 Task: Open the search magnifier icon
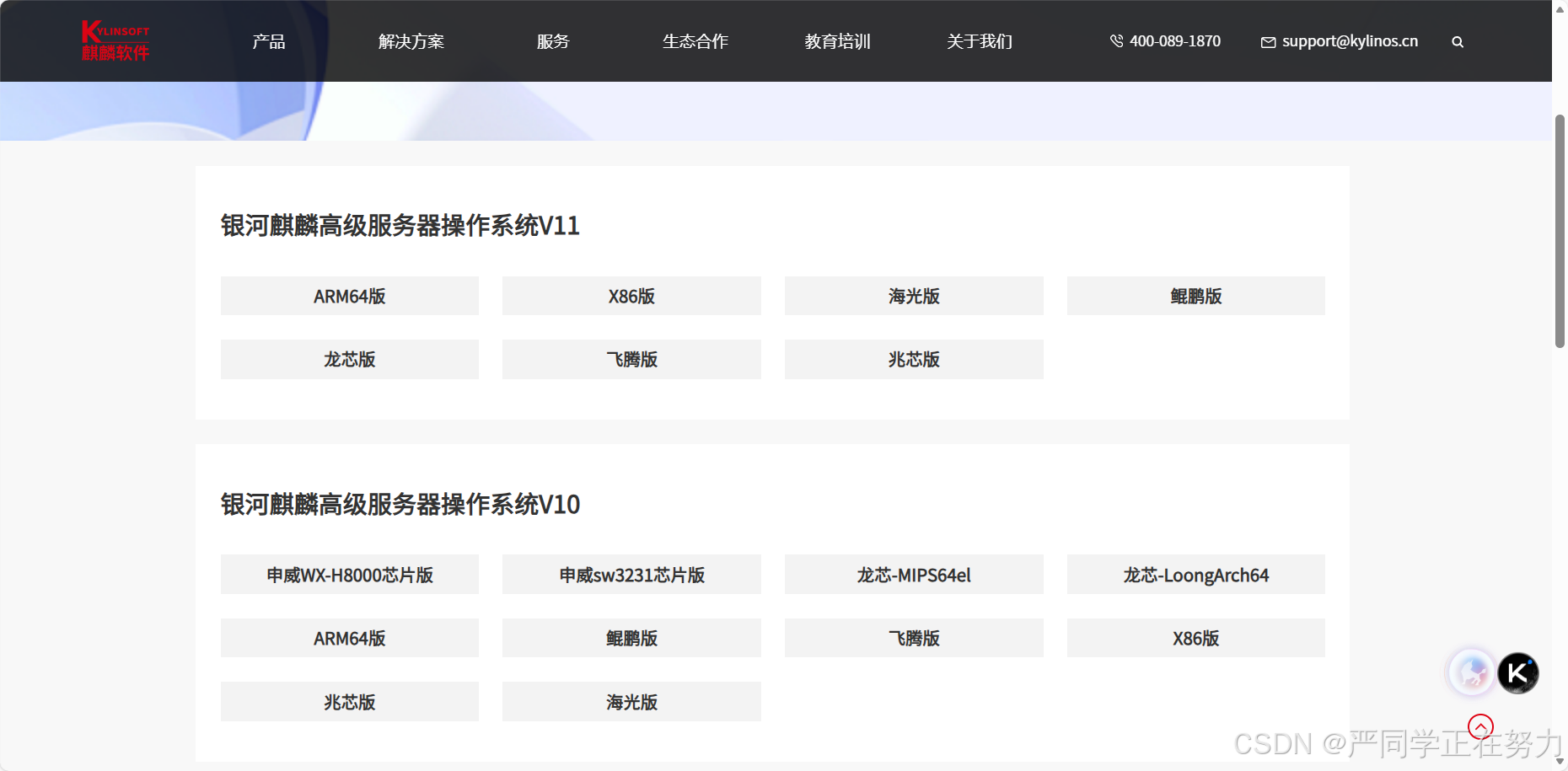[1458, 42]
